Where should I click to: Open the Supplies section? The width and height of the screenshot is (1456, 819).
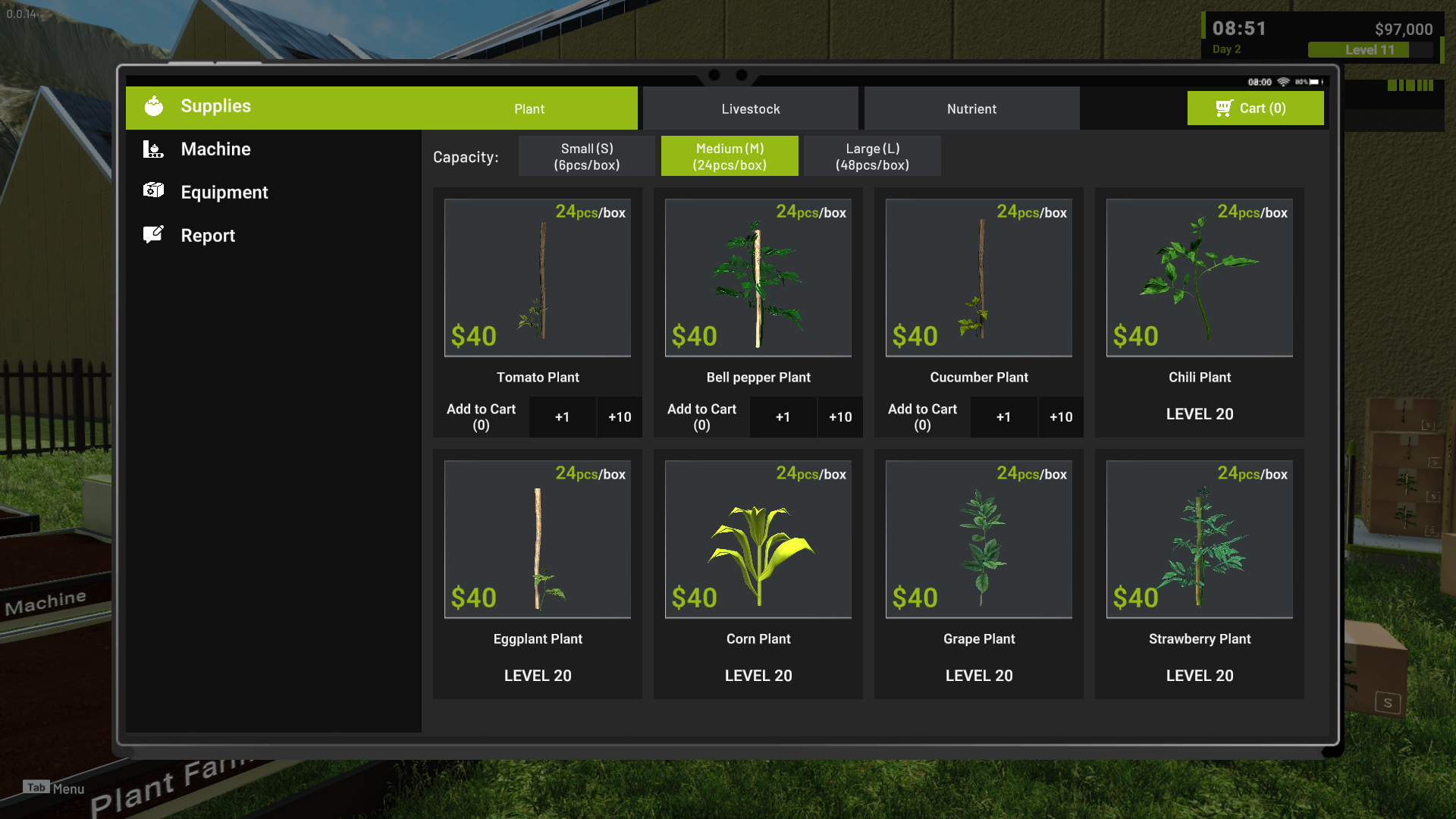274,107
